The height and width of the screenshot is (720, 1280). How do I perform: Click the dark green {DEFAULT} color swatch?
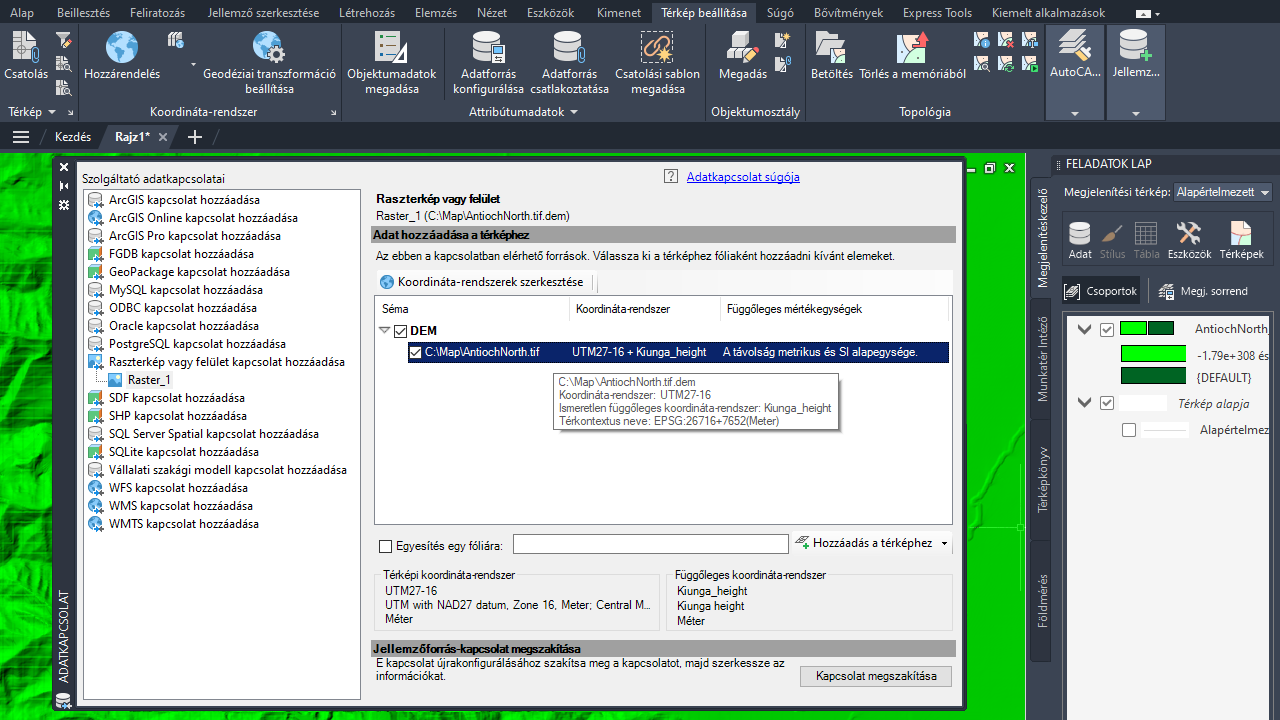1153,377
